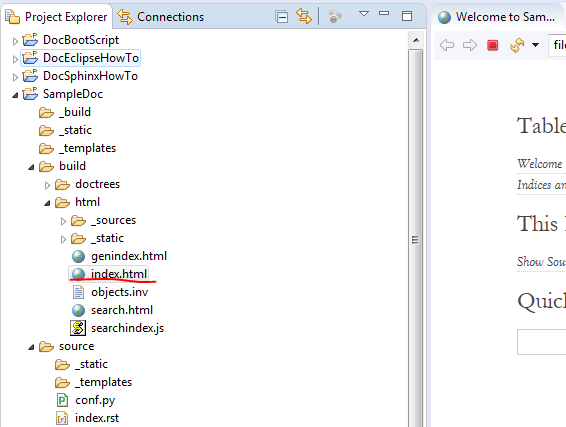Select index.html file

[119, 274]
